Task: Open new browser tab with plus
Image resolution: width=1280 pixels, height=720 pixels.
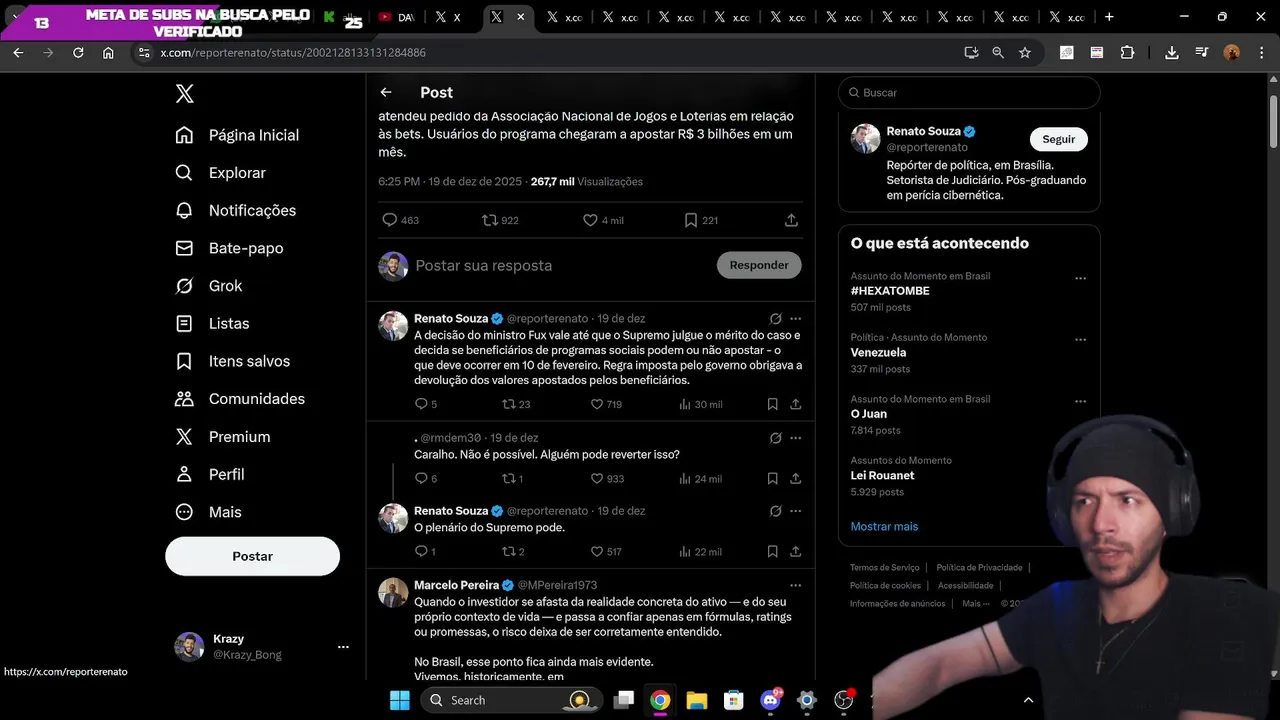Action: 1108,17
